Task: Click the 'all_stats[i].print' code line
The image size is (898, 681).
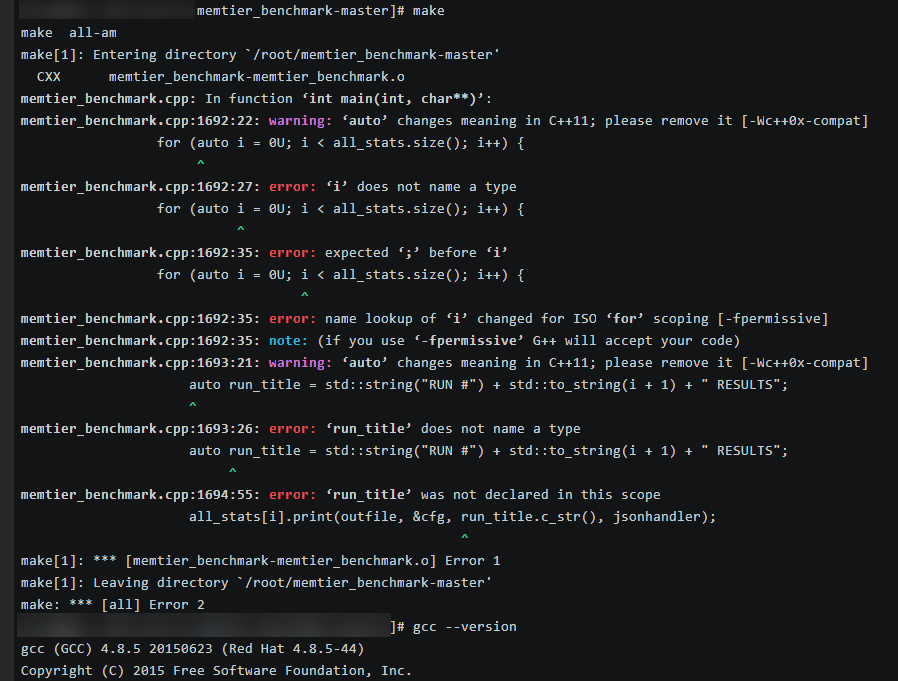Action: (452, 517)
